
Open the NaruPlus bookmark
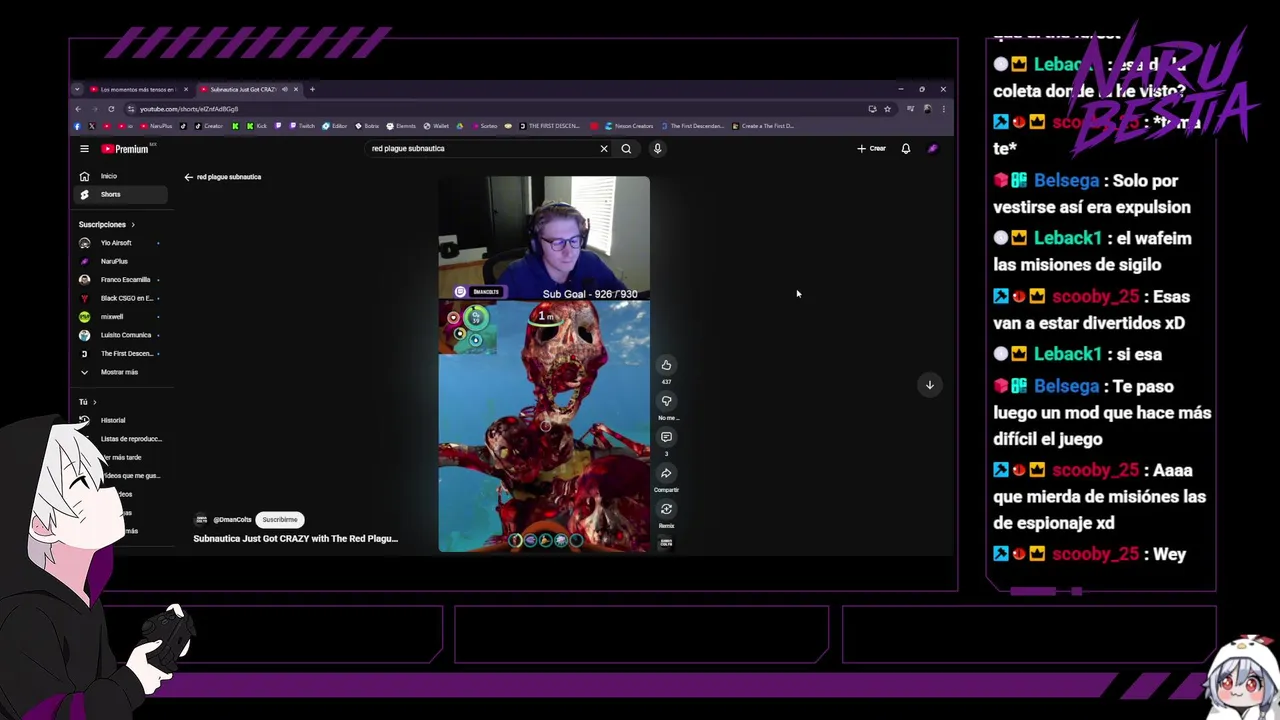(x=156, y=126)
